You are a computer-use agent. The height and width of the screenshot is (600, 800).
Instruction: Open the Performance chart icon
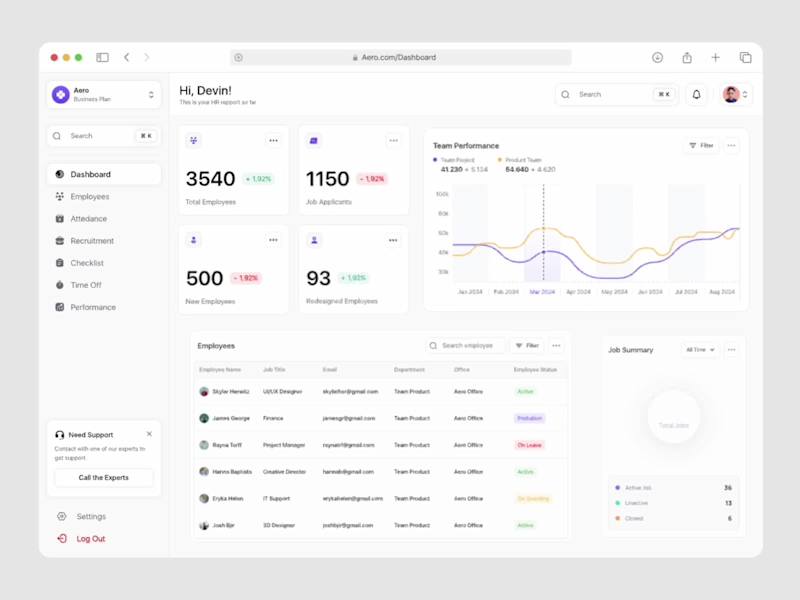pos(62,307)
